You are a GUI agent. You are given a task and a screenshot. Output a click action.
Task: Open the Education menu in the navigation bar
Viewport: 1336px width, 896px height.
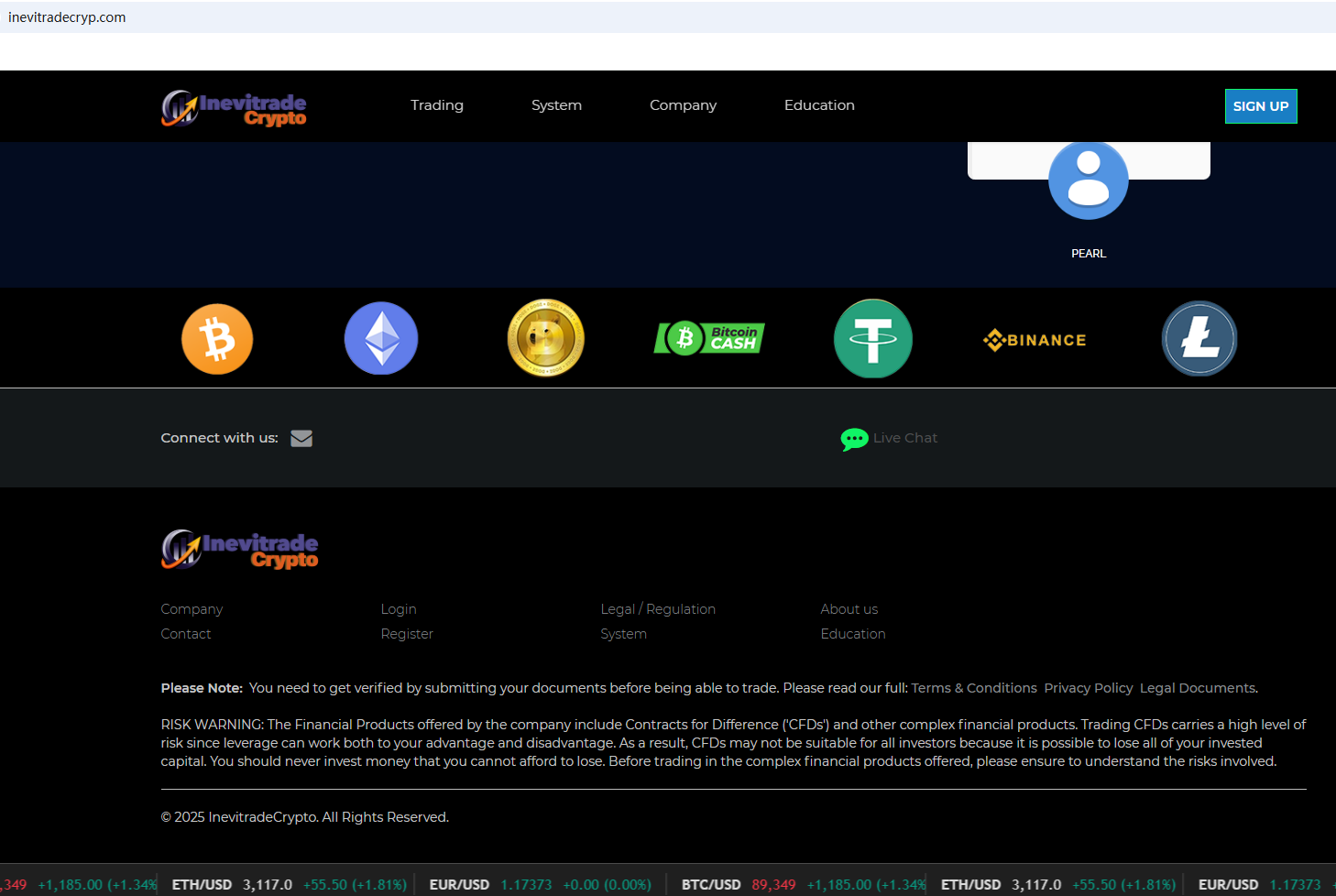coord(819,105)
